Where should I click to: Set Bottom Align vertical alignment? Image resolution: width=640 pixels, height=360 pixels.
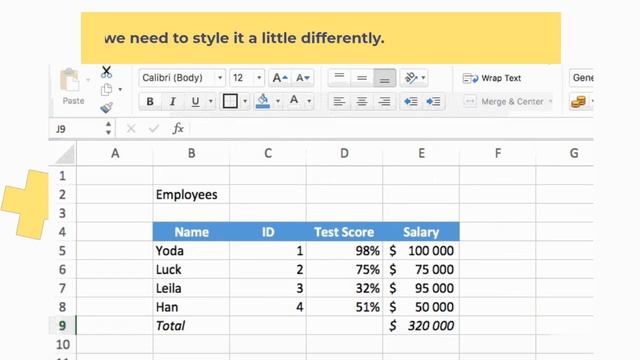[x=384, y=78]
